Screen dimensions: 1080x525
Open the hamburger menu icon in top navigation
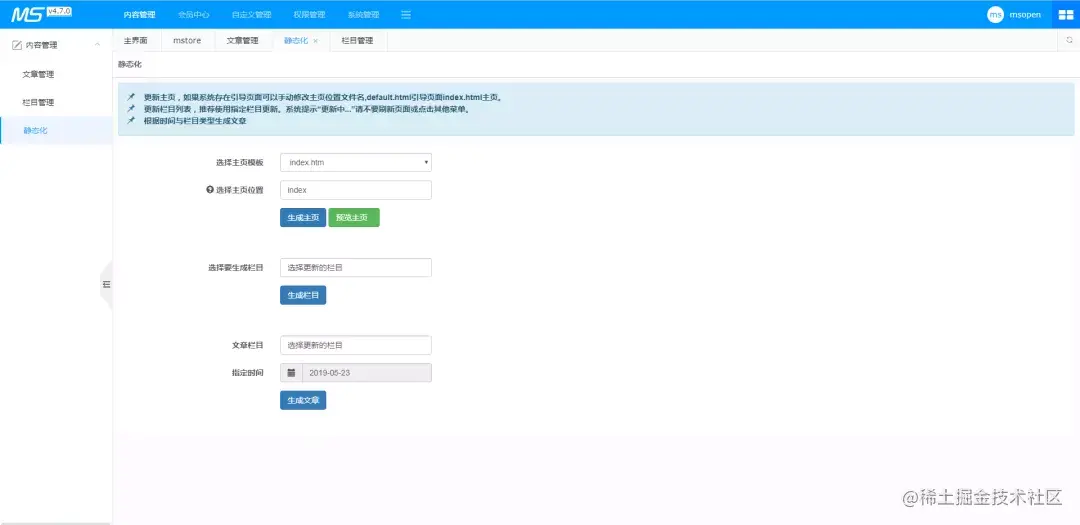[x=406, y=14]
